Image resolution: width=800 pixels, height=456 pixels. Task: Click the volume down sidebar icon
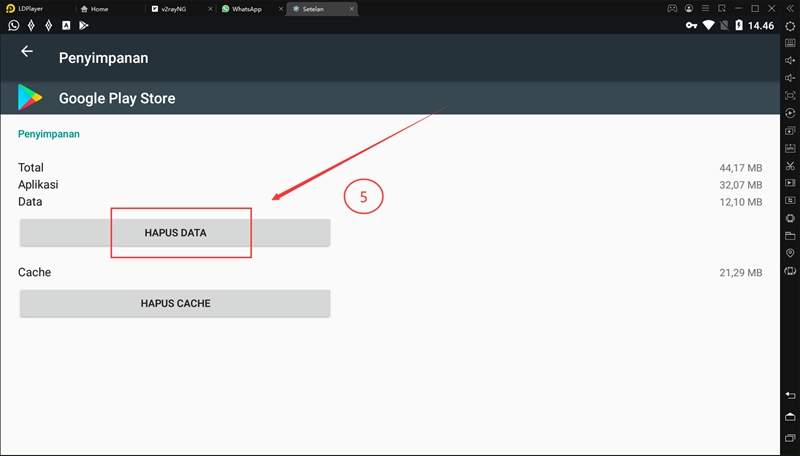[790, 78]
